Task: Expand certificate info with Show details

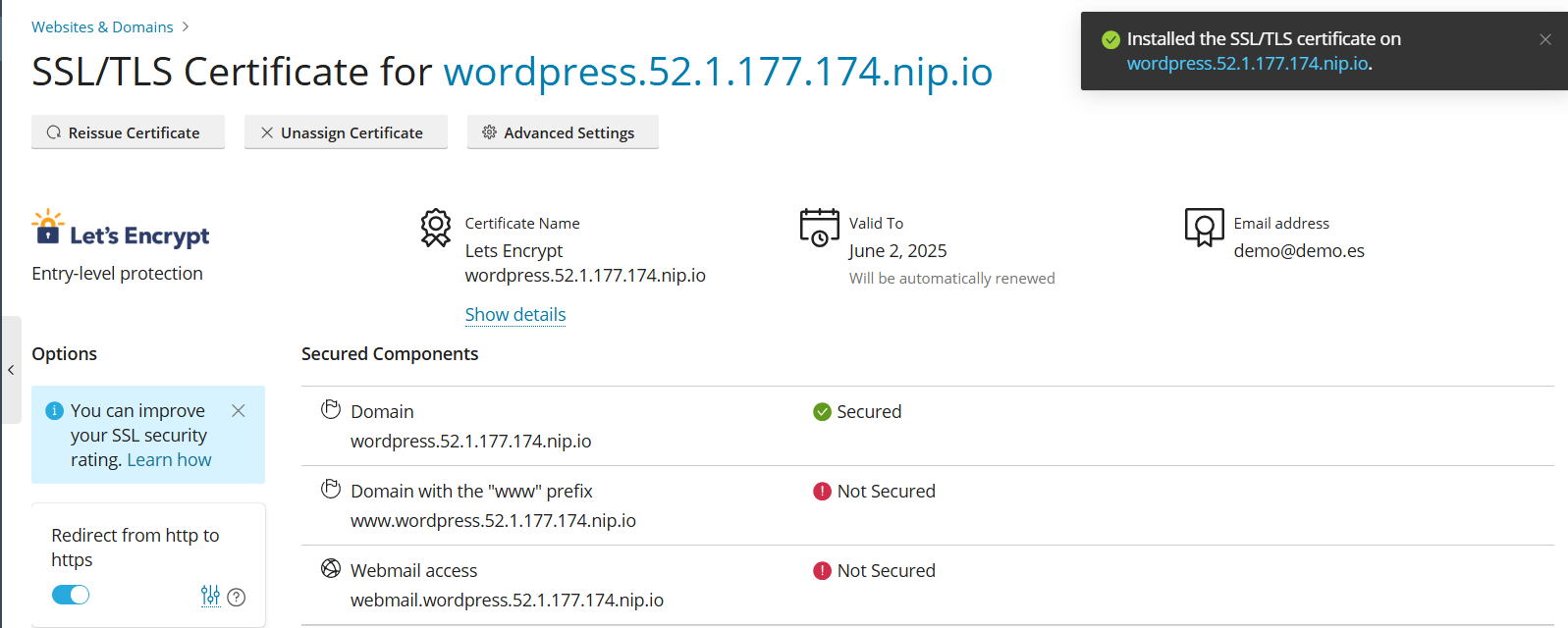Action: pyautogui.click(x=514, y=315)
